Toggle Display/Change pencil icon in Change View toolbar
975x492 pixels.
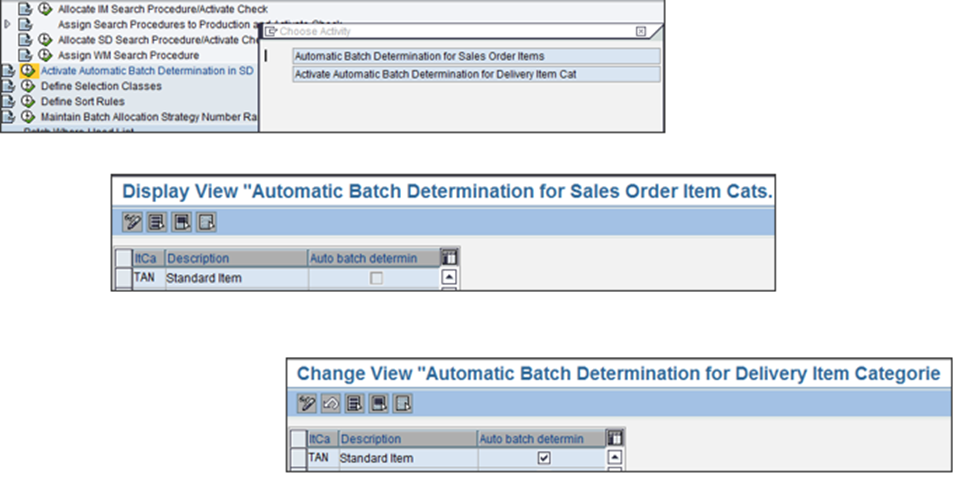pos(307,404)
